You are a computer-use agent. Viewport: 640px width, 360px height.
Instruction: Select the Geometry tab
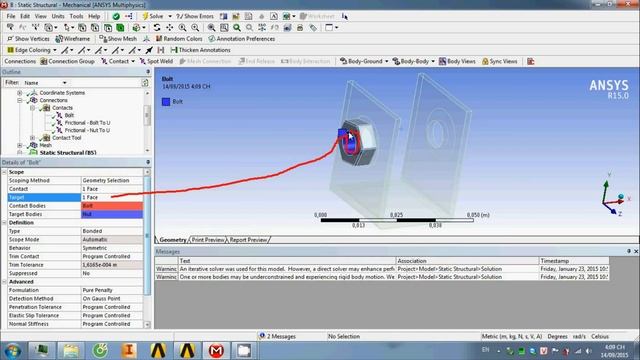click(x=173, y=240)
